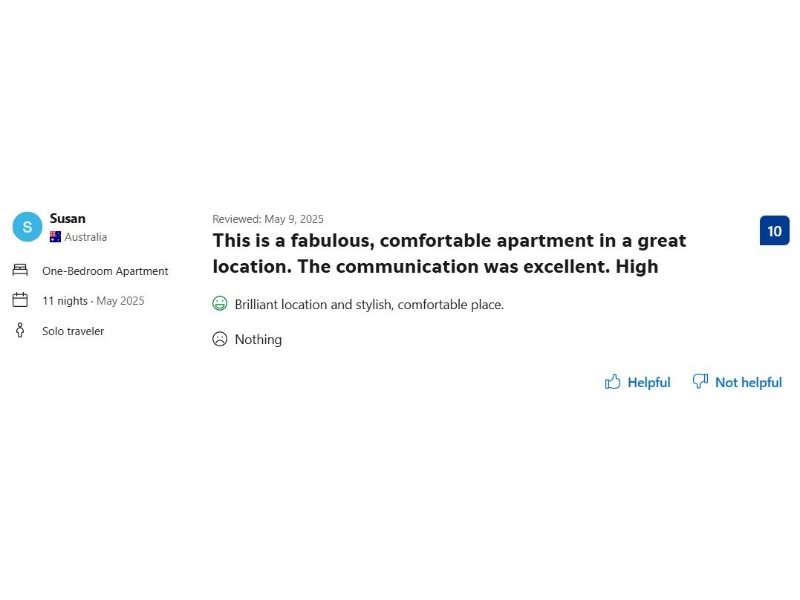800x600 pixels.
Task: Click the green smiley face icon
Action: coord(220,304)
